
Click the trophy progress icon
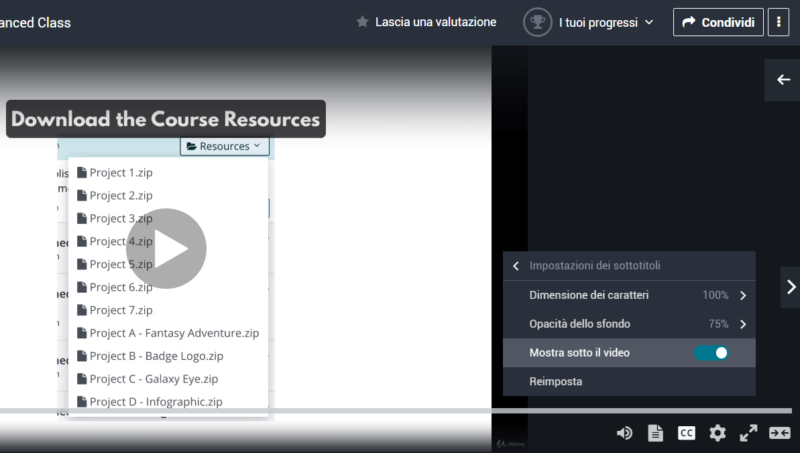[538, 22]
